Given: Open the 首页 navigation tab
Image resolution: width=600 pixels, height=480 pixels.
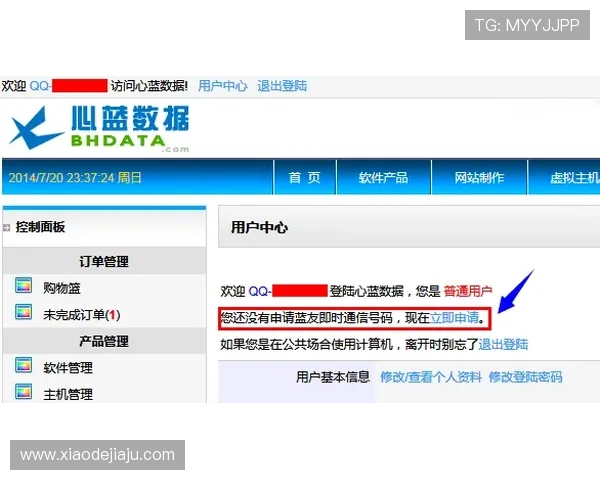Looking at the screenshot, I should coord(305,178).
